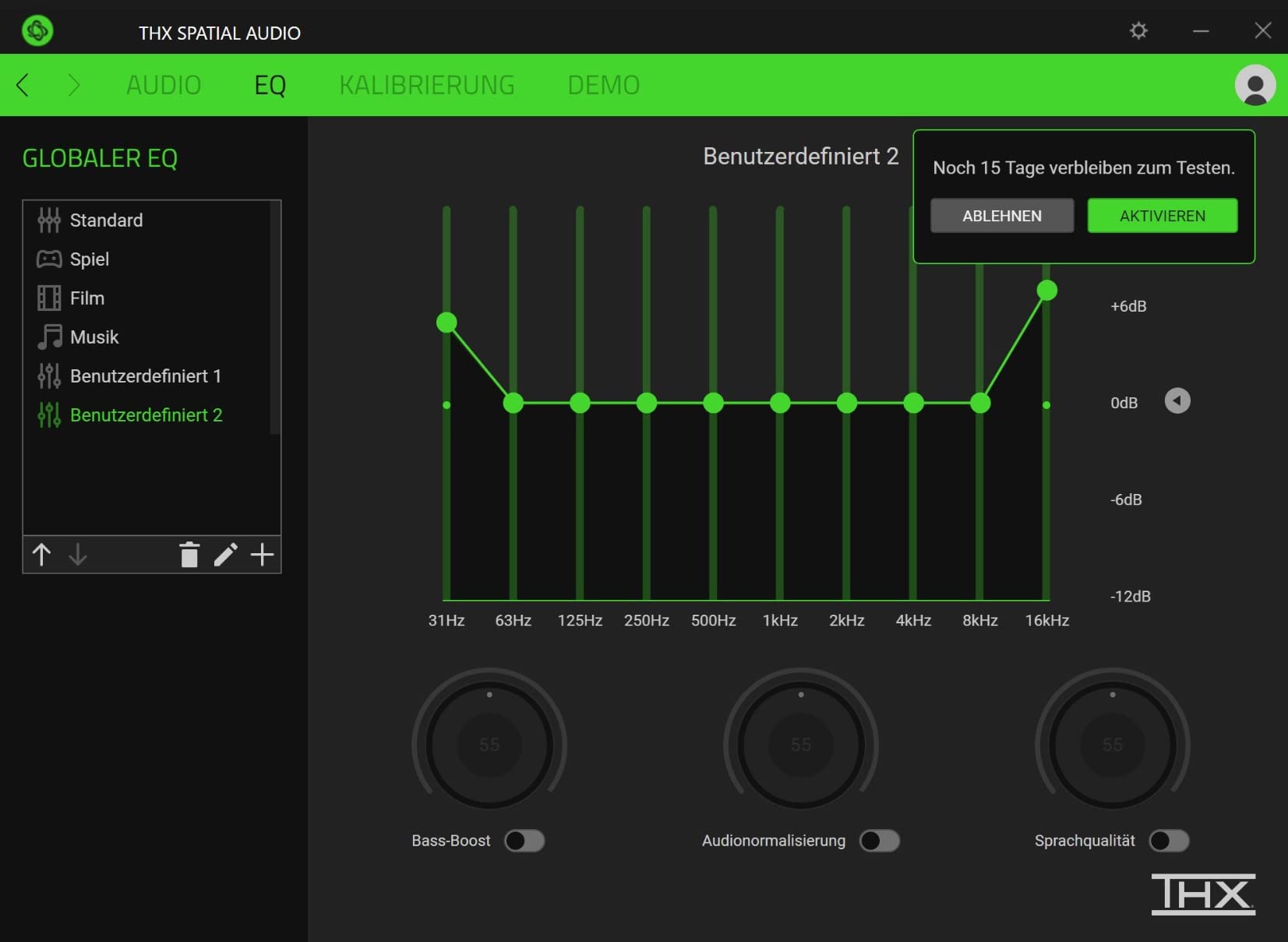Select the Standard EQ preset
Screen dimensions: 1288x942
click(146, 221)
